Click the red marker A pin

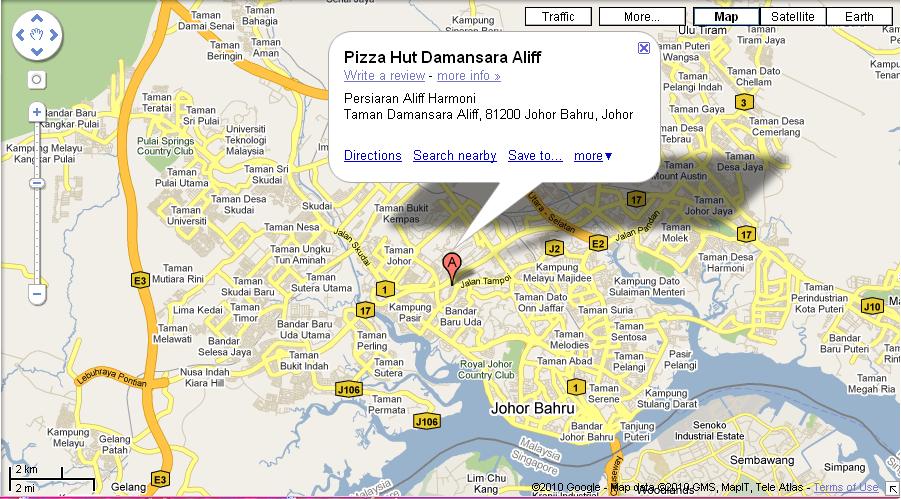click(x=452, y=269)
